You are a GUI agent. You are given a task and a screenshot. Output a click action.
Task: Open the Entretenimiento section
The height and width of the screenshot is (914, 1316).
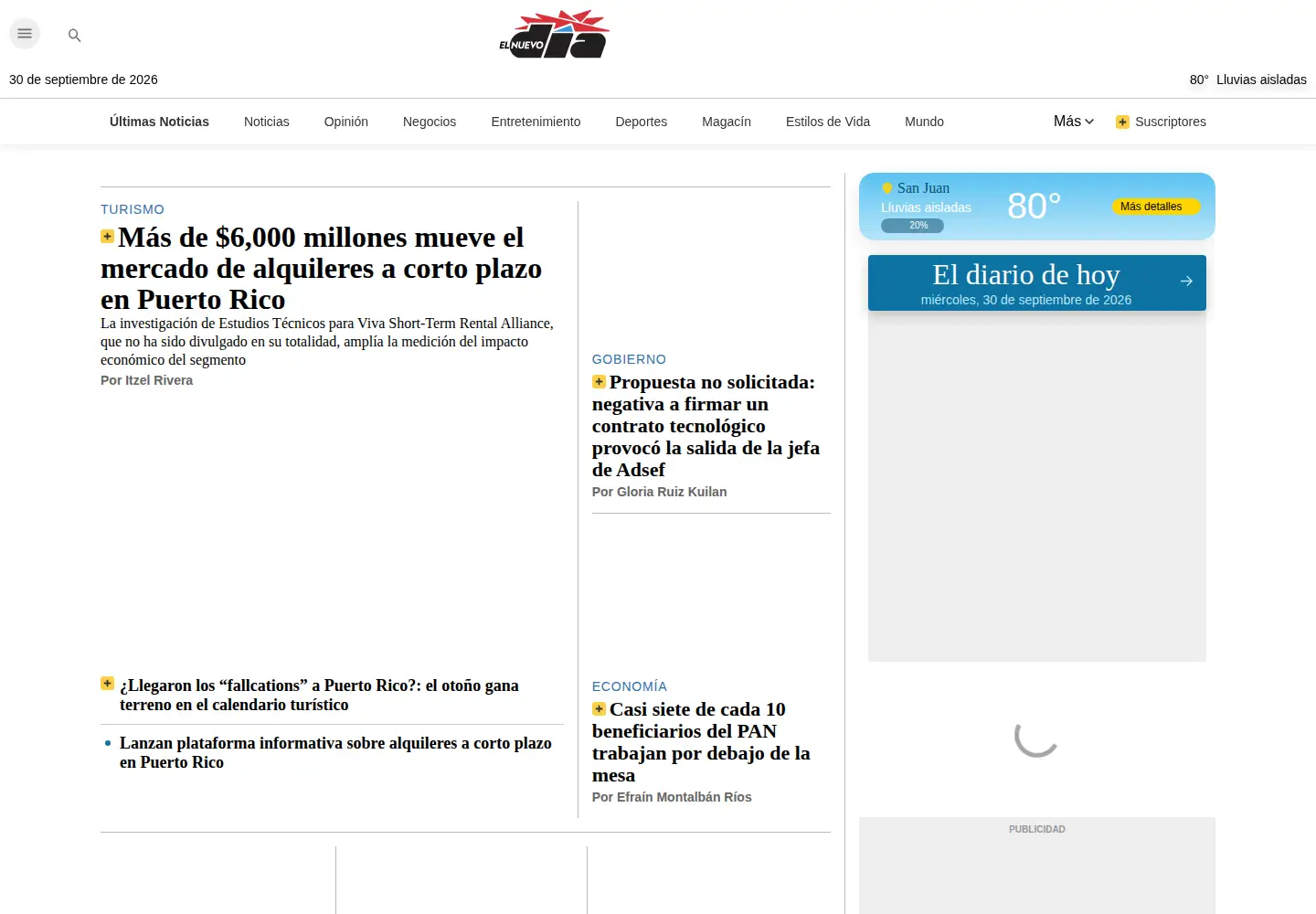pyautogui.click(x=536, y=122)
